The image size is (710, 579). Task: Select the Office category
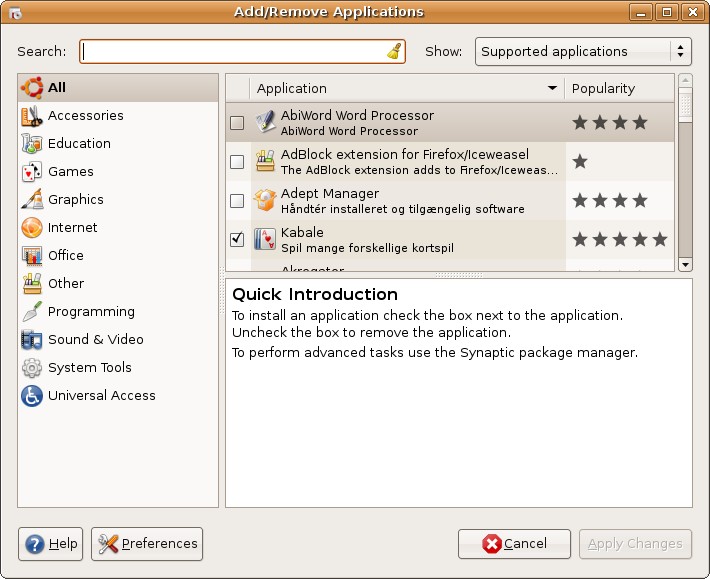pyautogui.click(x=65, y=256)
